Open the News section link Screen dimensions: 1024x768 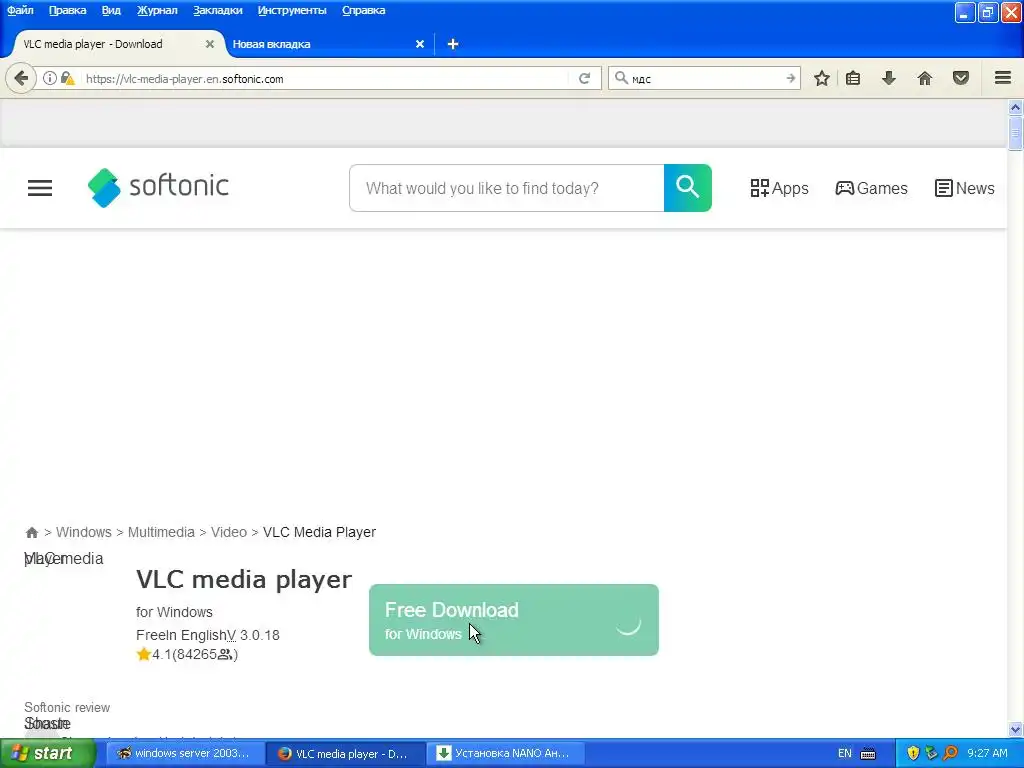[965, 188]
